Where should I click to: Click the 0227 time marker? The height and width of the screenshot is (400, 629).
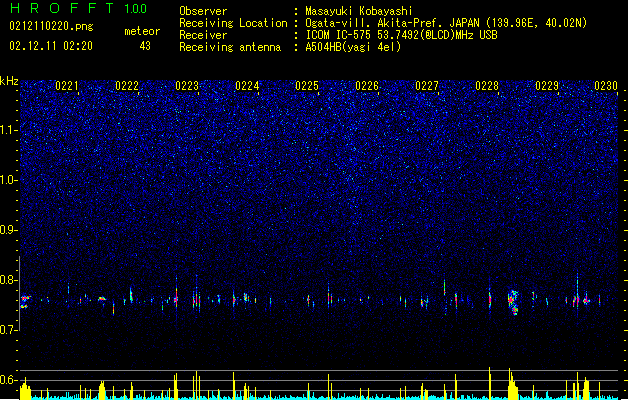(x=427, y=86)
